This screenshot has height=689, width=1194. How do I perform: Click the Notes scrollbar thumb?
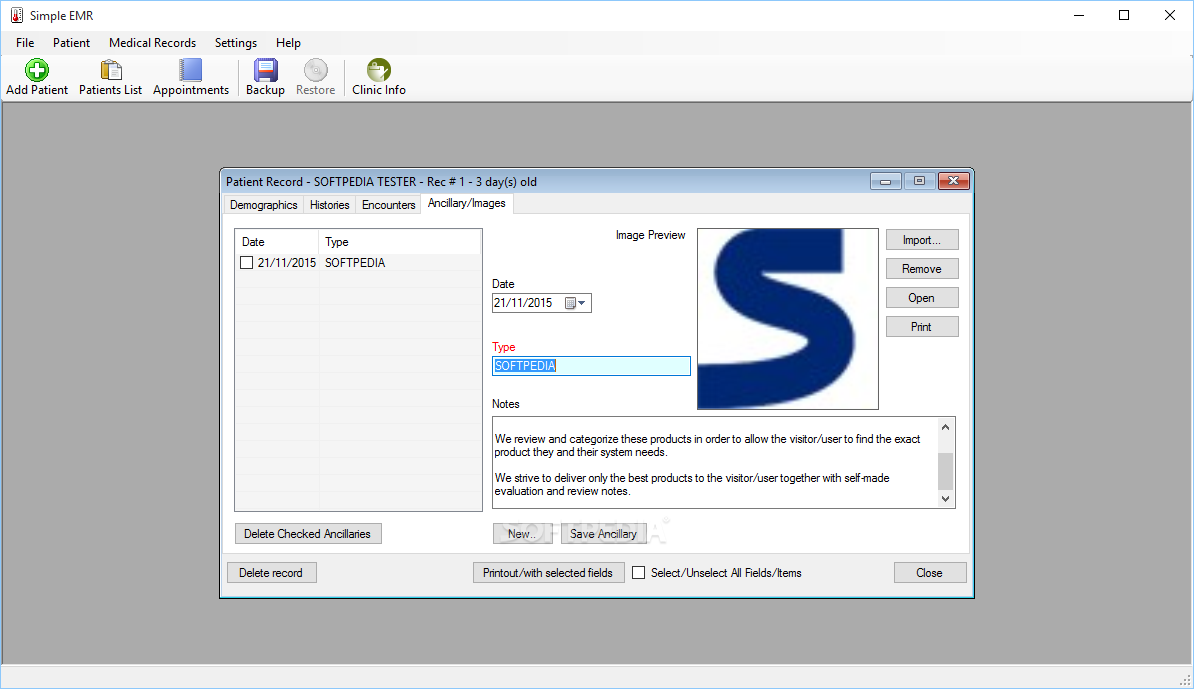(945, 471)
